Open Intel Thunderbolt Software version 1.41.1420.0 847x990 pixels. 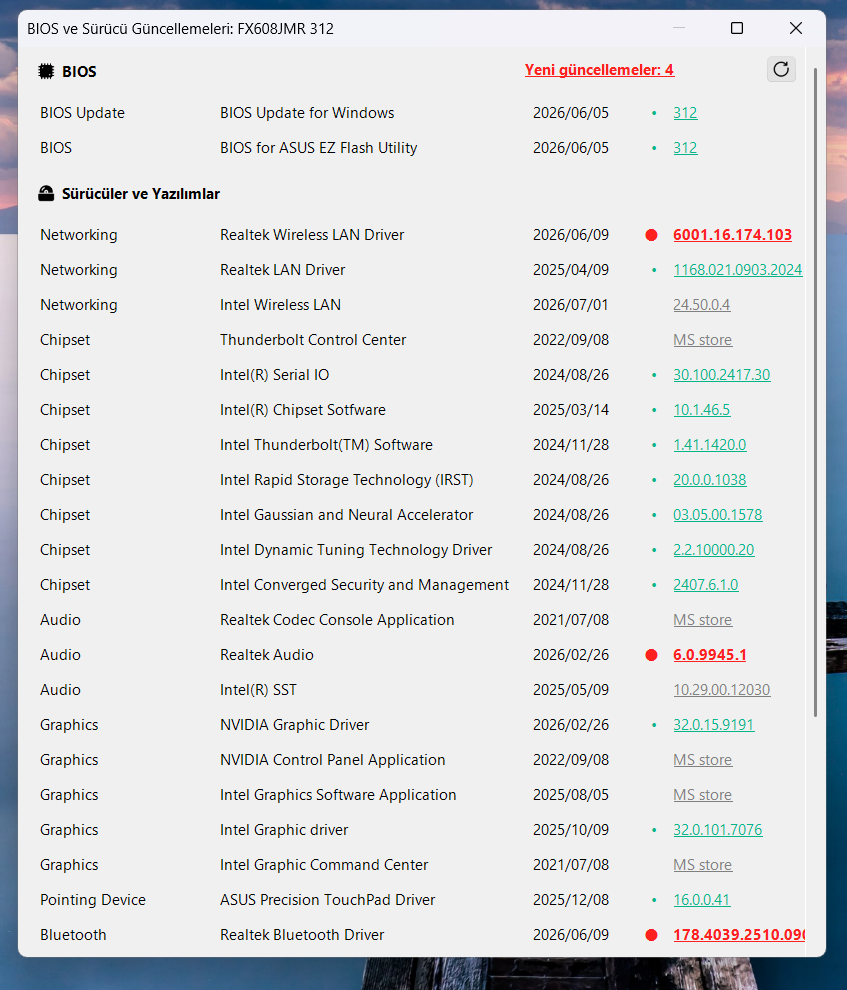(x=709, y=445)
